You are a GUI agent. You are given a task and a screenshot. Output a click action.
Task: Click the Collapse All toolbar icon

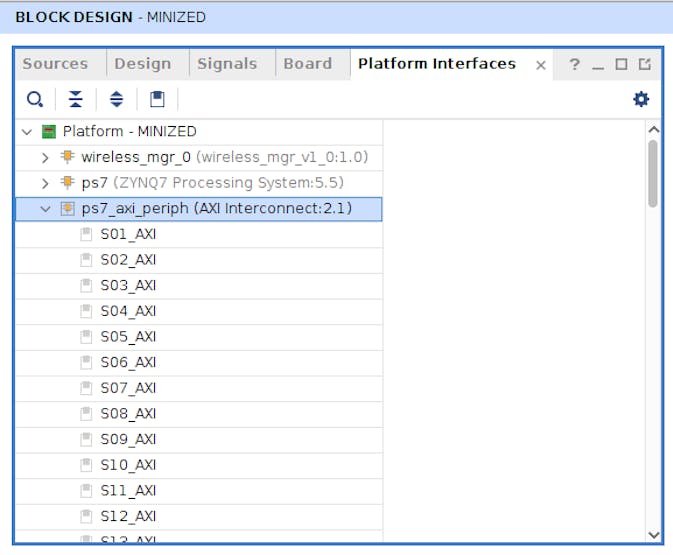click(76, 99)
